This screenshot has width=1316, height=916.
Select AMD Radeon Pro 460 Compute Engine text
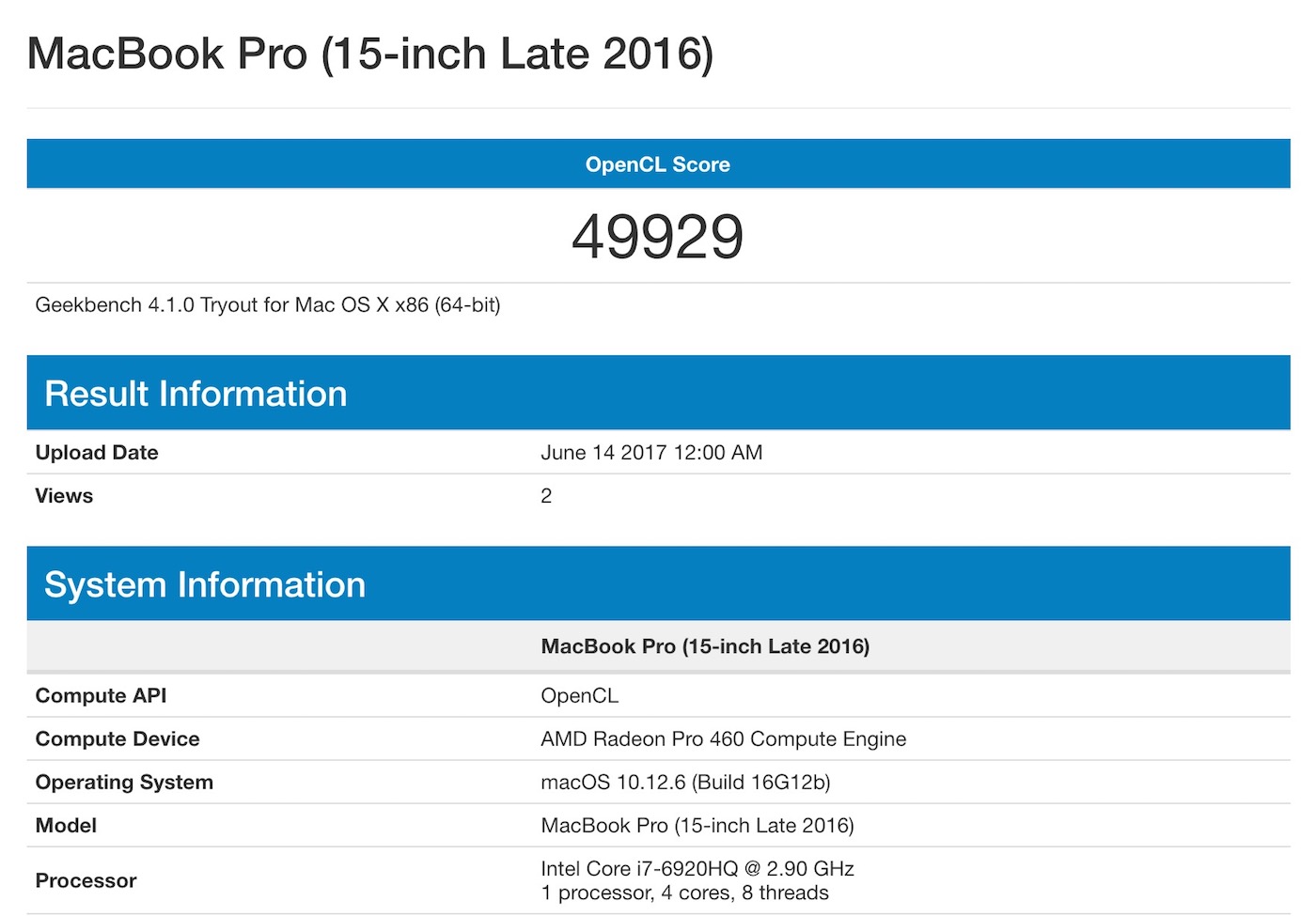(x=724, y=739)
